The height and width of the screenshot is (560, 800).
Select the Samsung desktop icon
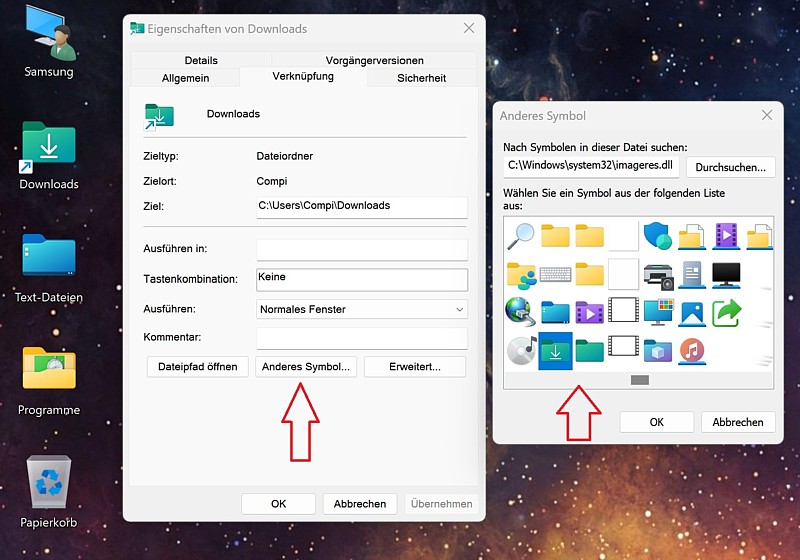pos(49,42)
